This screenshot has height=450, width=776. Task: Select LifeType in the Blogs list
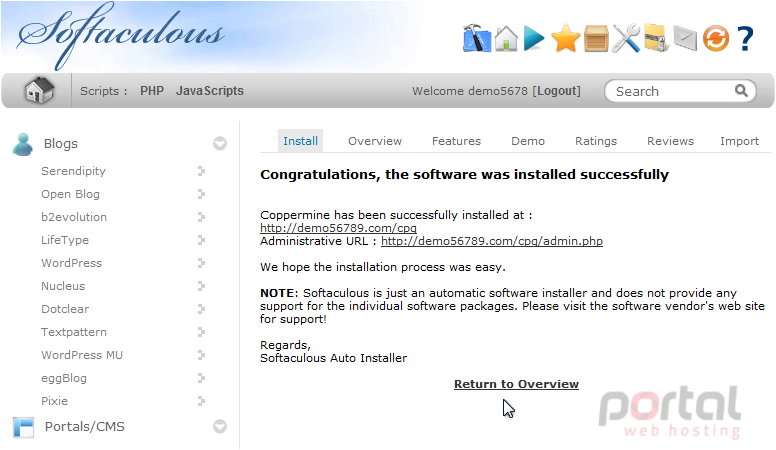[65, 240]
